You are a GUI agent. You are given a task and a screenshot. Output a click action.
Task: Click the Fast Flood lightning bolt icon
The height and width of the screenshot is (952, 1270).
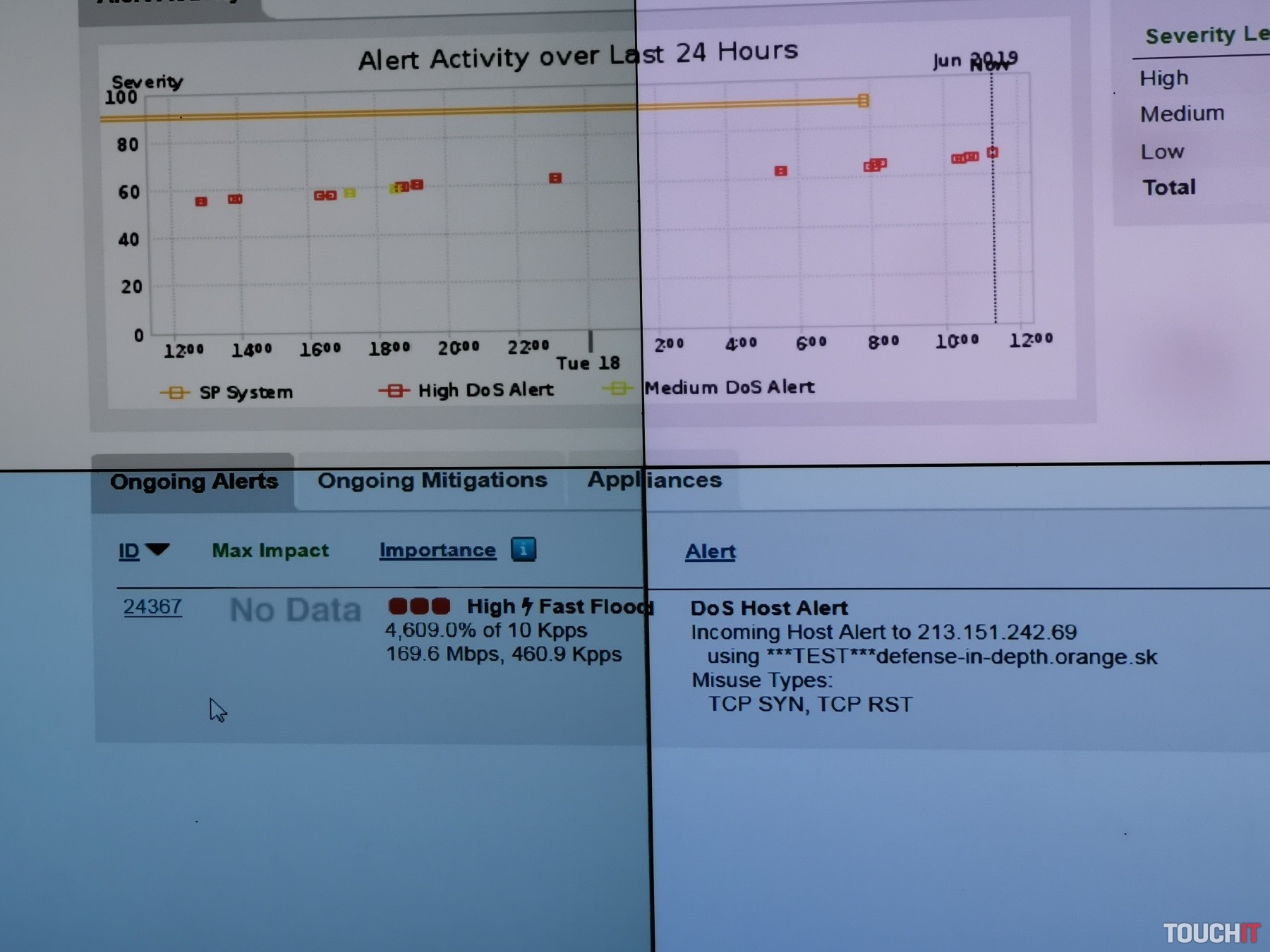(527, 606)
